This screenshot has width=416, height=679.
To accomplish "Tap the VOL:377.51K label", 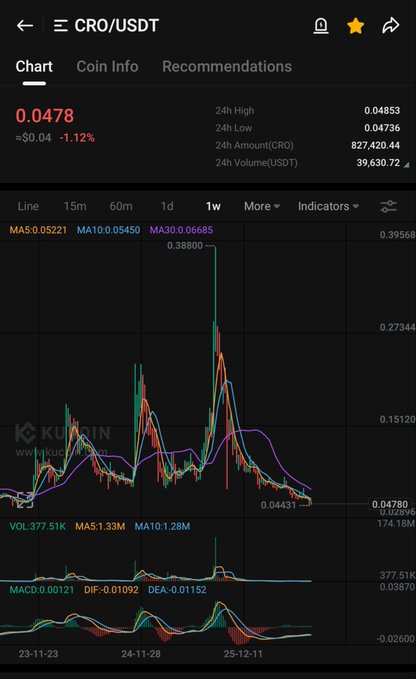I will [38, 526].
